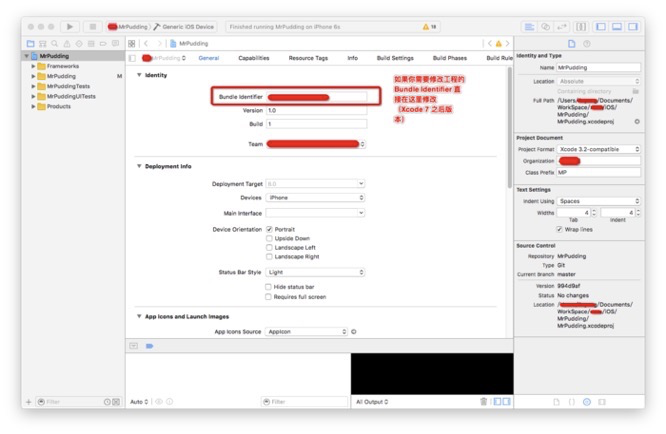Show the File inspector

(571, 43)
